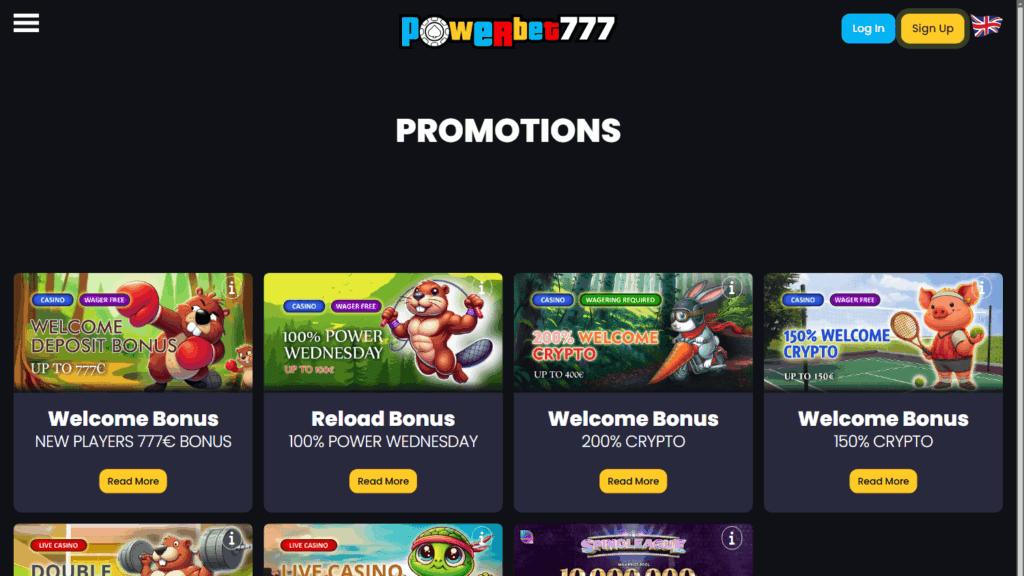Open the Welcome Deposit Bonus beaver banner
This screenshot has height=576, width=1024.
tap(133, 332)
